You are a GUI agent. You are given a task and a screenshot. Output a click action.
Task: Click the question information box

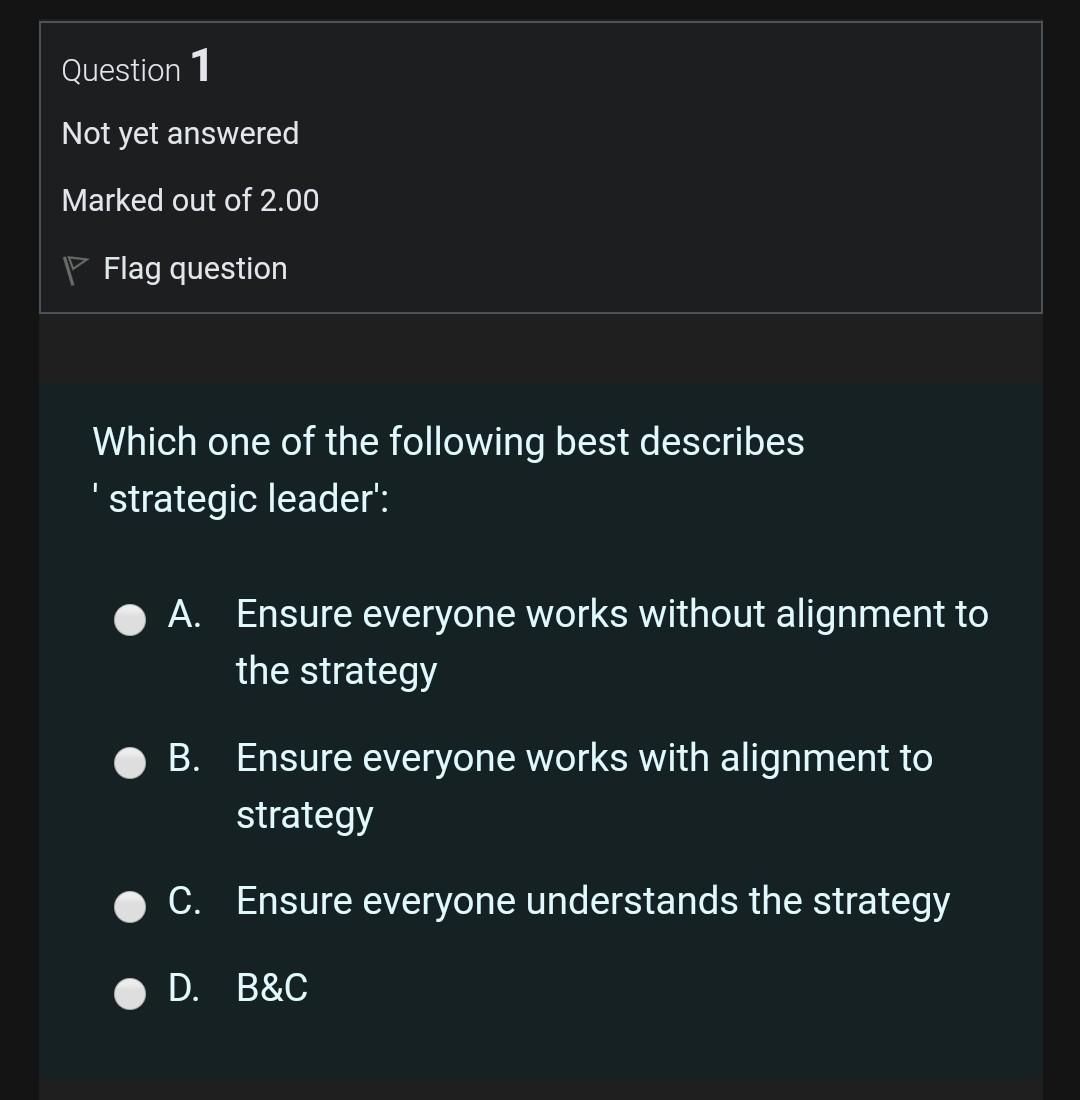click(540, 165)
